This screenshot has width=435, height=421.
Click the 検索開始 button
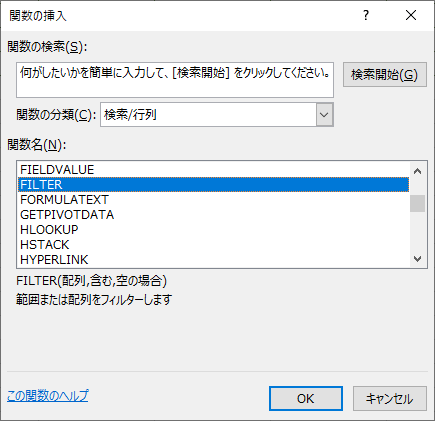point(385,75)
